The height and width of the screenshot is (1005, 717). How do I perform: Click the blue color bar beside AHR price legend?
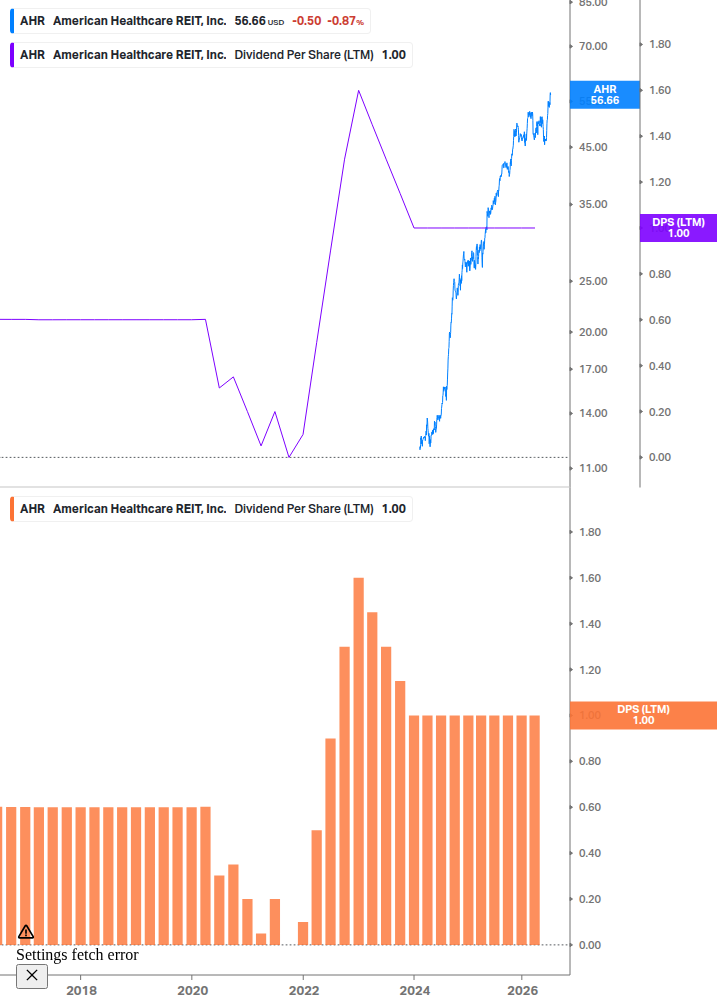[x=12, y=21]
